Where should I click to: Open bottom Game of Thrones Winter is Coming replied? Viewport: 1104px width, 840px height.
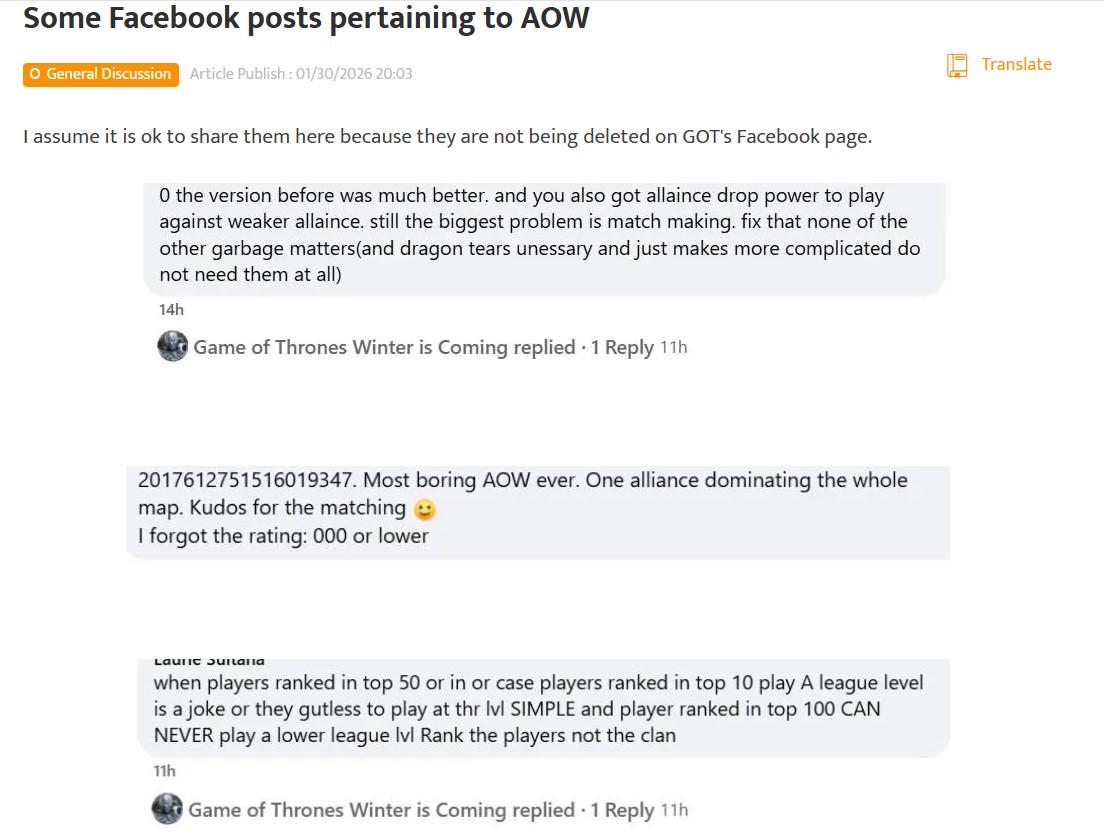pyautogui.click(x=381, y=810)
